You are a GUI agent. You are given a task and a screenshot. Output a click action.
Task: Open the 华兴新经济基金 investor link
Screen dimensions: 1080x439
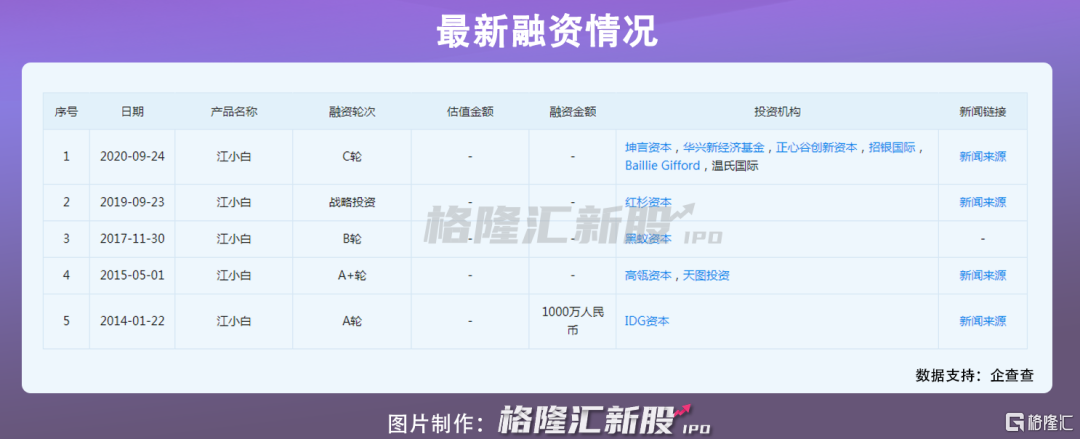724,147
